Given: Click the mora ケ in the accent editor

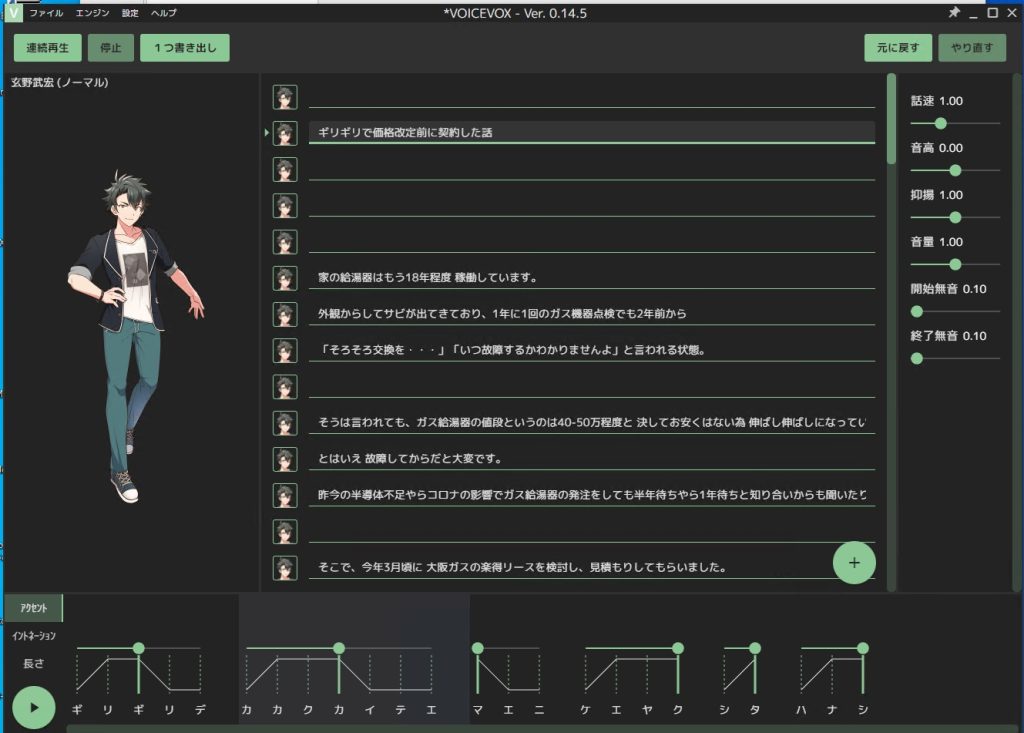Looking at the screenshot, I should 585,709.
